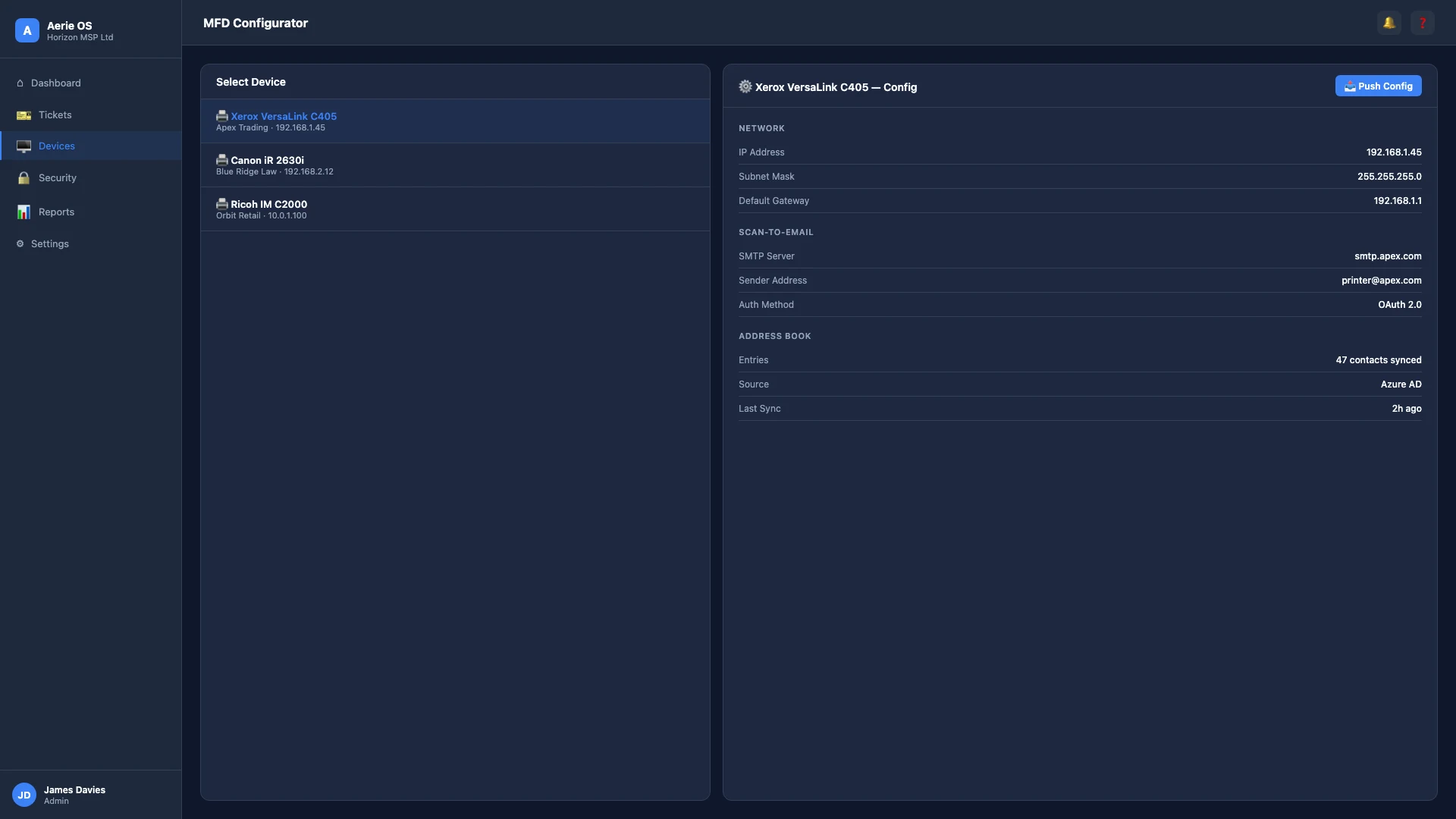Click the Reports bar chart icon
Screen dimensions: 1456x819
pos(24,212)
